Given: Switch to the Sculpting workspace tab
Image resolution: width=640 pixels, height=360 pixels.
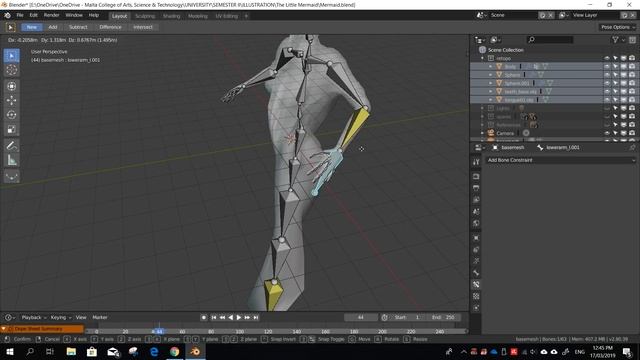Looking at the screenshot, I should 145,16.
